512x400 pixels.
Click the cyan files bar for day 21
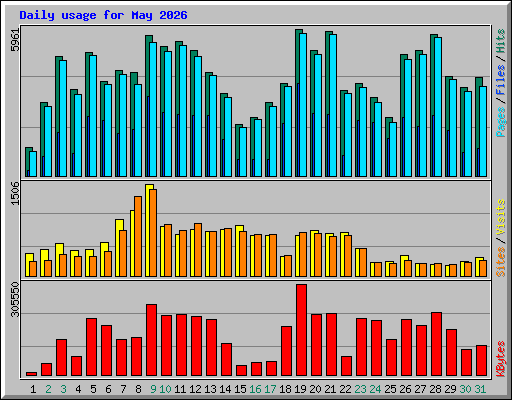[x=333, y=105]
